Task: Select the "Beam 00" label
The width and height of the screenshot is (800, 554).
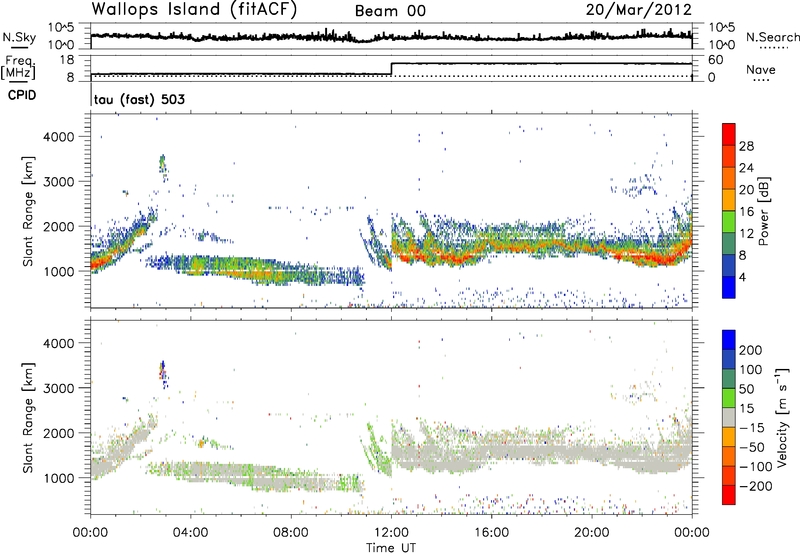Action: [390, 11]
